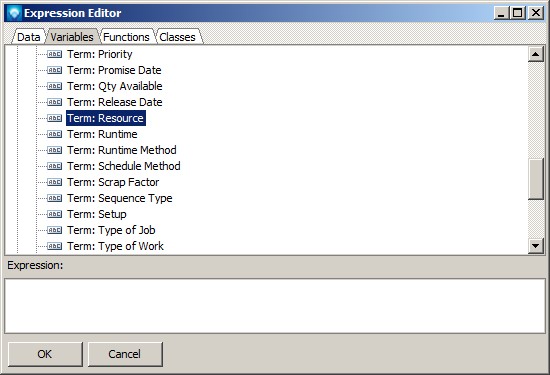Click the ABC icon beside Term: Scrap Factor
The width and height of the screenshot is (550, 375).
pos(54,182)
